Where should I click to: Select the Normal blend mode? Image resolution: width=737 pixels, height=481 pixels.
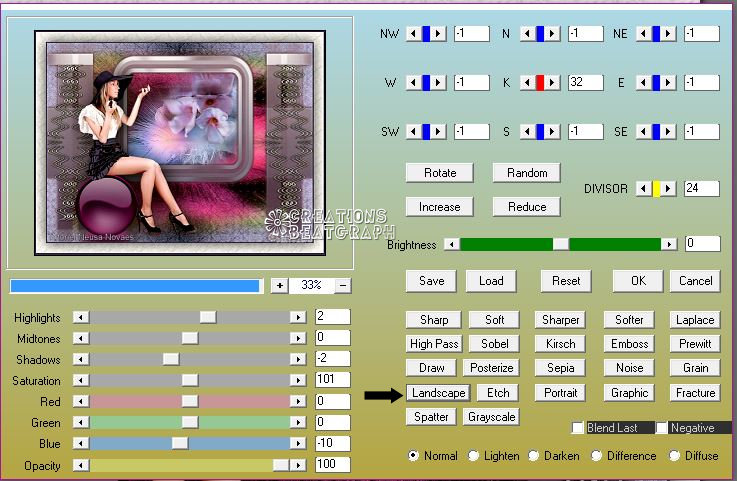[x=413, y=456]
